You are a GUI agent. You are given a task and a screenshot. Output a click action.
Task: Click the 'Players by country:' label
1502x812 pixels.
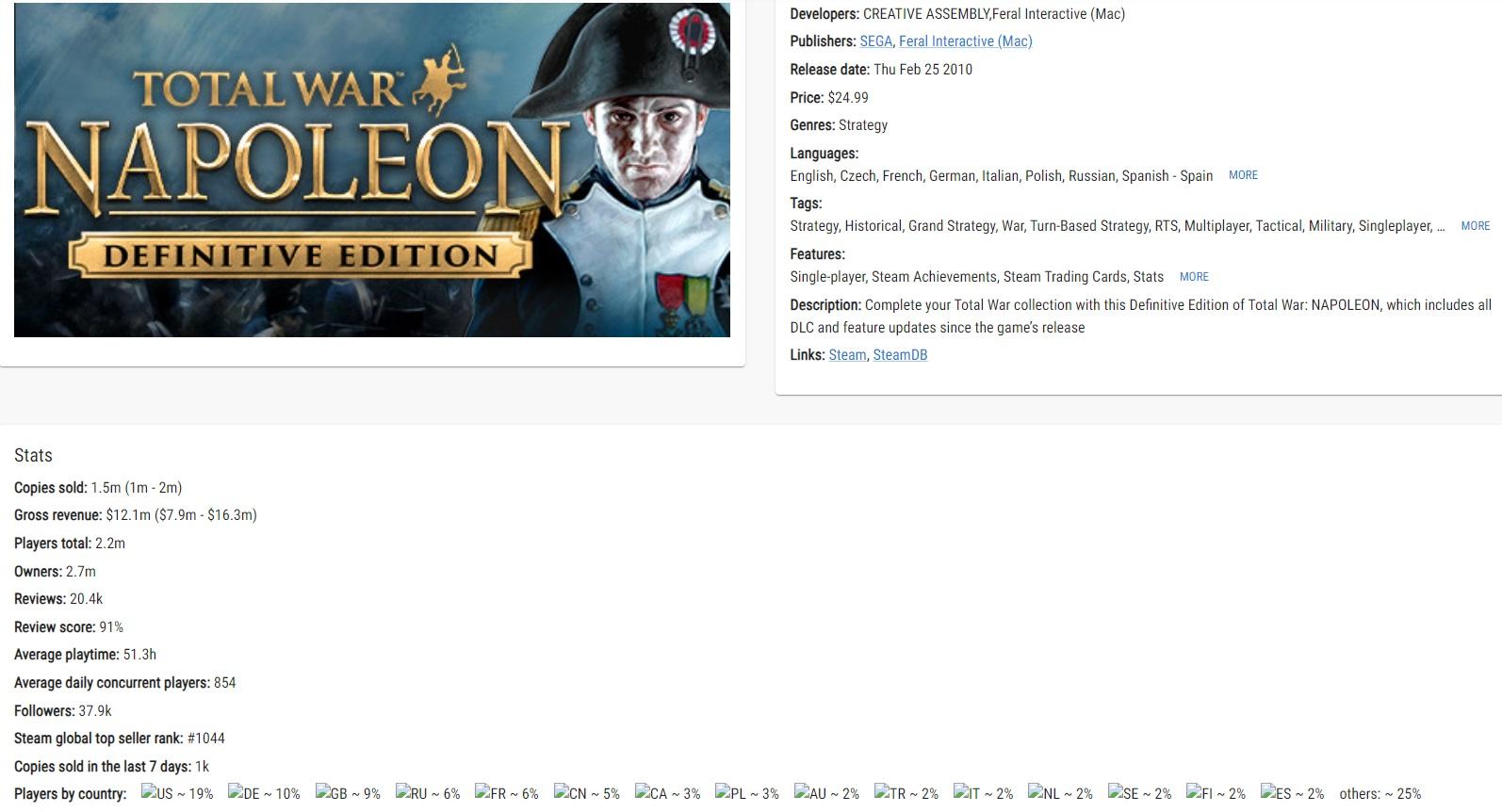coord(71,794)
